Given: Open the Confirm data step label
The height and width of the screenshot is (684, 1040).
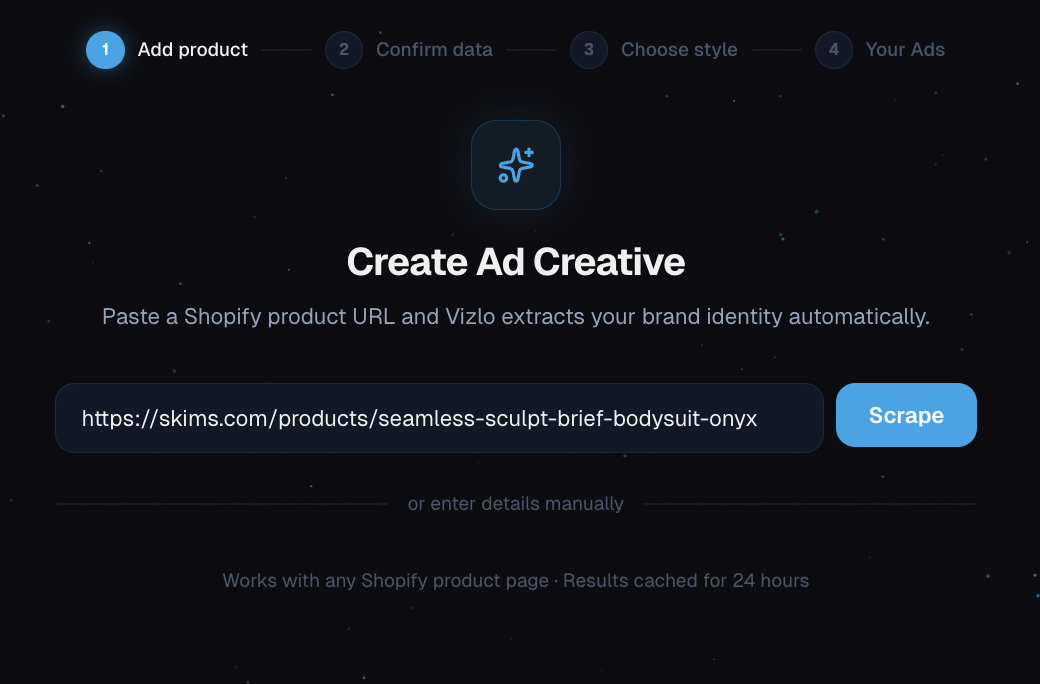Looking at the screenshot, I should point(434,50).
